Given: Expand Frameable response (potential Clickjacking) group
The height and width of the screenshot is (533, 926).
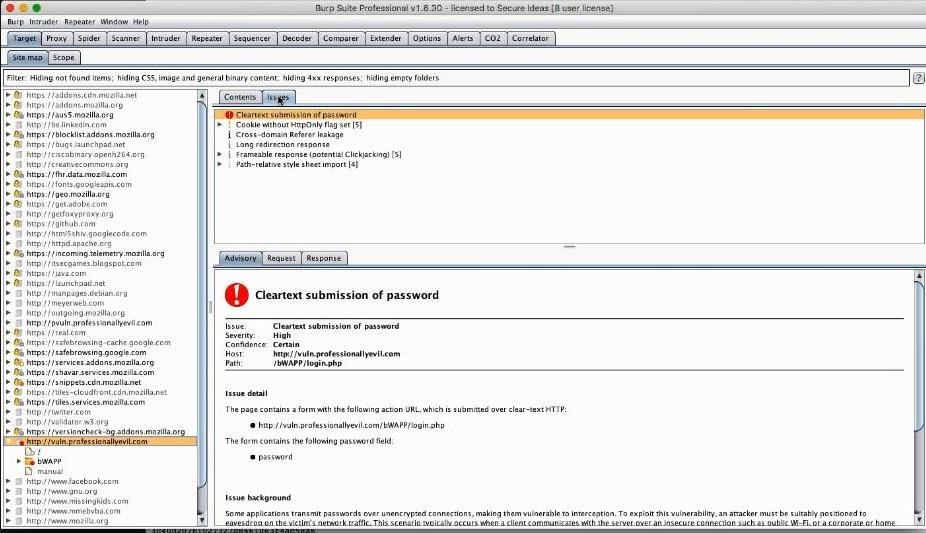Looking at the screenshot, I should [220, 155].
